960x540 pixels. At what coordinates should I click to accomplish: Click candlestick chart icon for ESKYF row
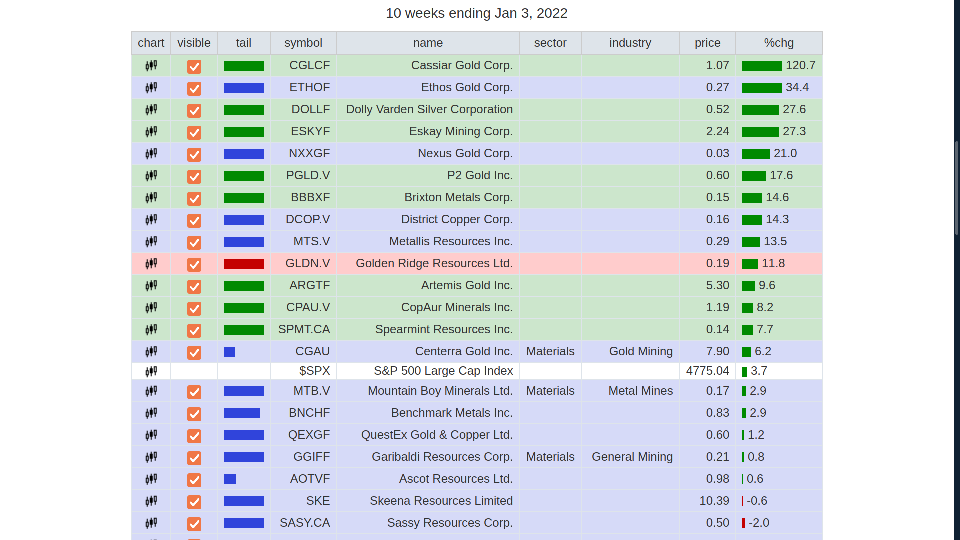click(x=151, y=132)
